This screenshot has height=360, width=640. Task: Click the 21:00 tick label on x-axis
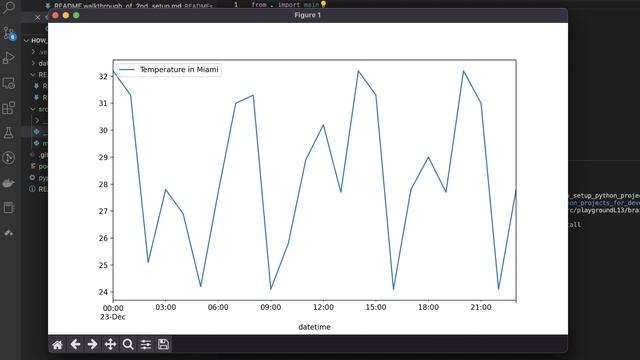tap(481, 307)
